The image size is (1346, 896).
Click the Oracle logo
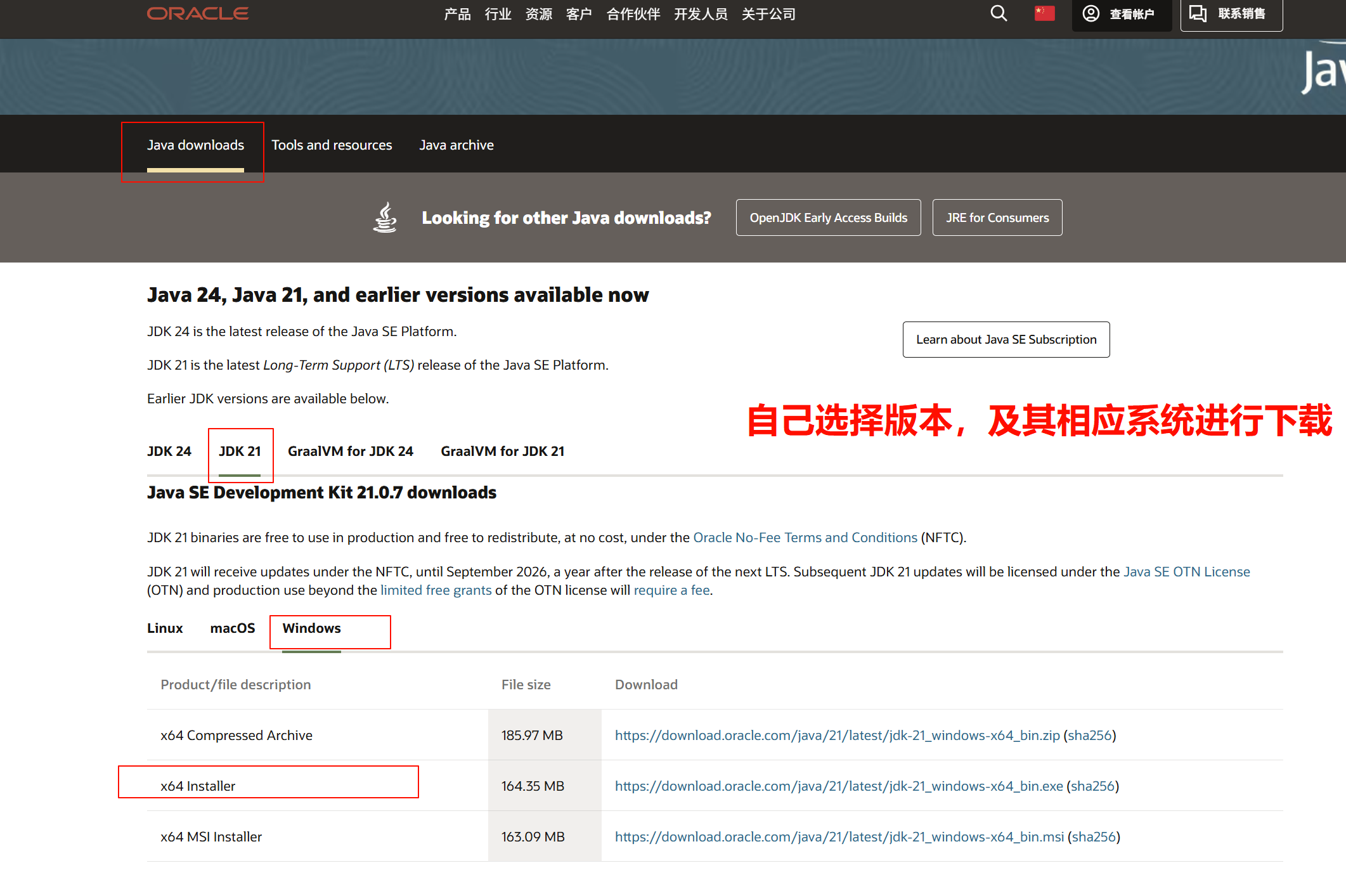coord(197,13)
